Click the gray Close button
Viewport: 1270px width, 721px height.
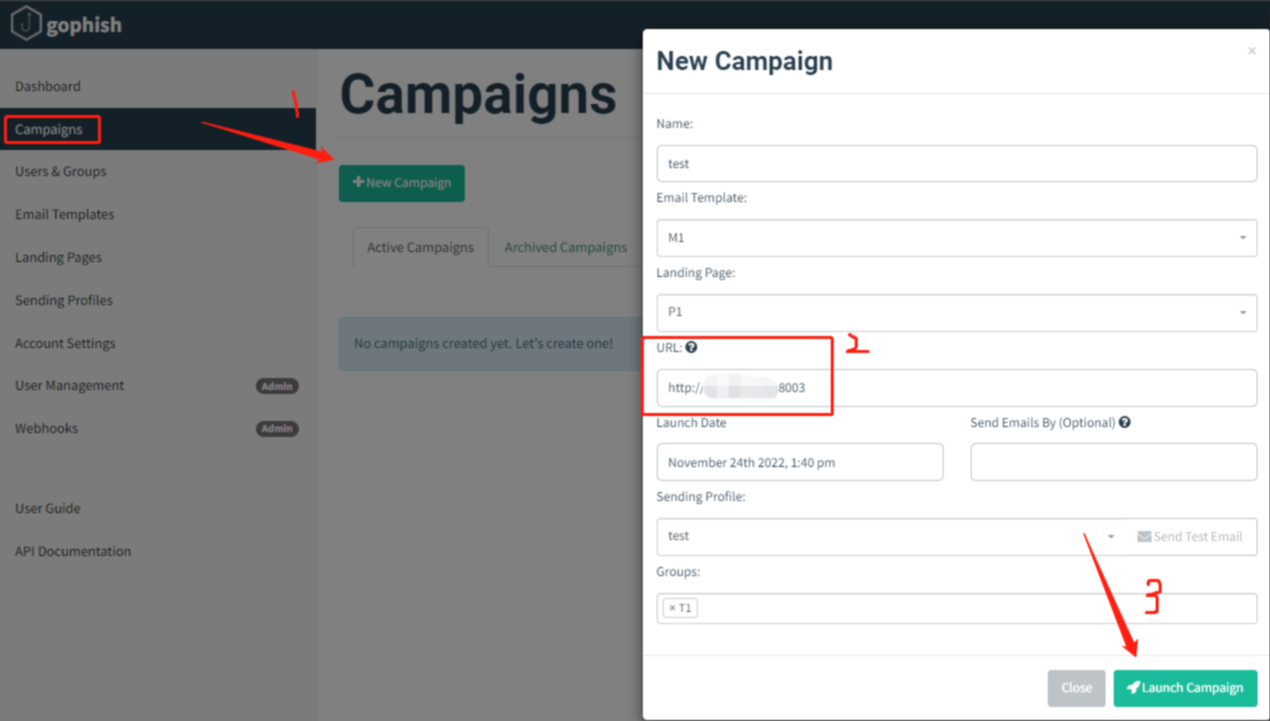click(x=1076, y=688)
